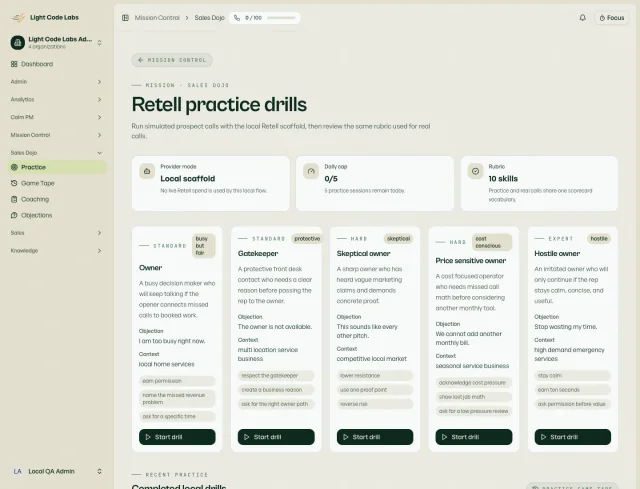Click the Mission Control back button
The height and width of the screenshot is (489, 640).
coord(172,60)
